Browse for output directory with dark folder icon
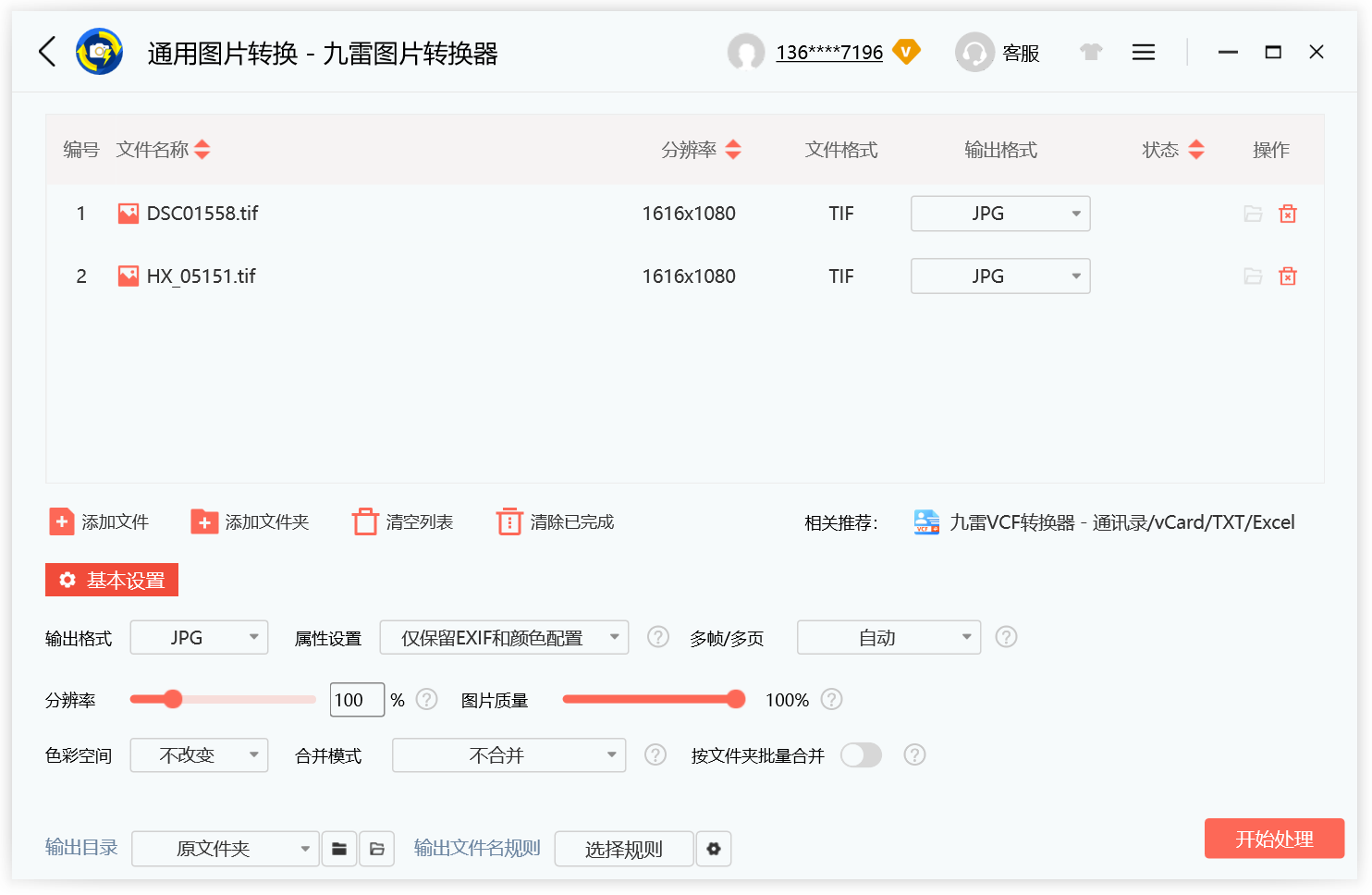The width and height of the screenshot is (1372, 895). [x=339, y=849]
